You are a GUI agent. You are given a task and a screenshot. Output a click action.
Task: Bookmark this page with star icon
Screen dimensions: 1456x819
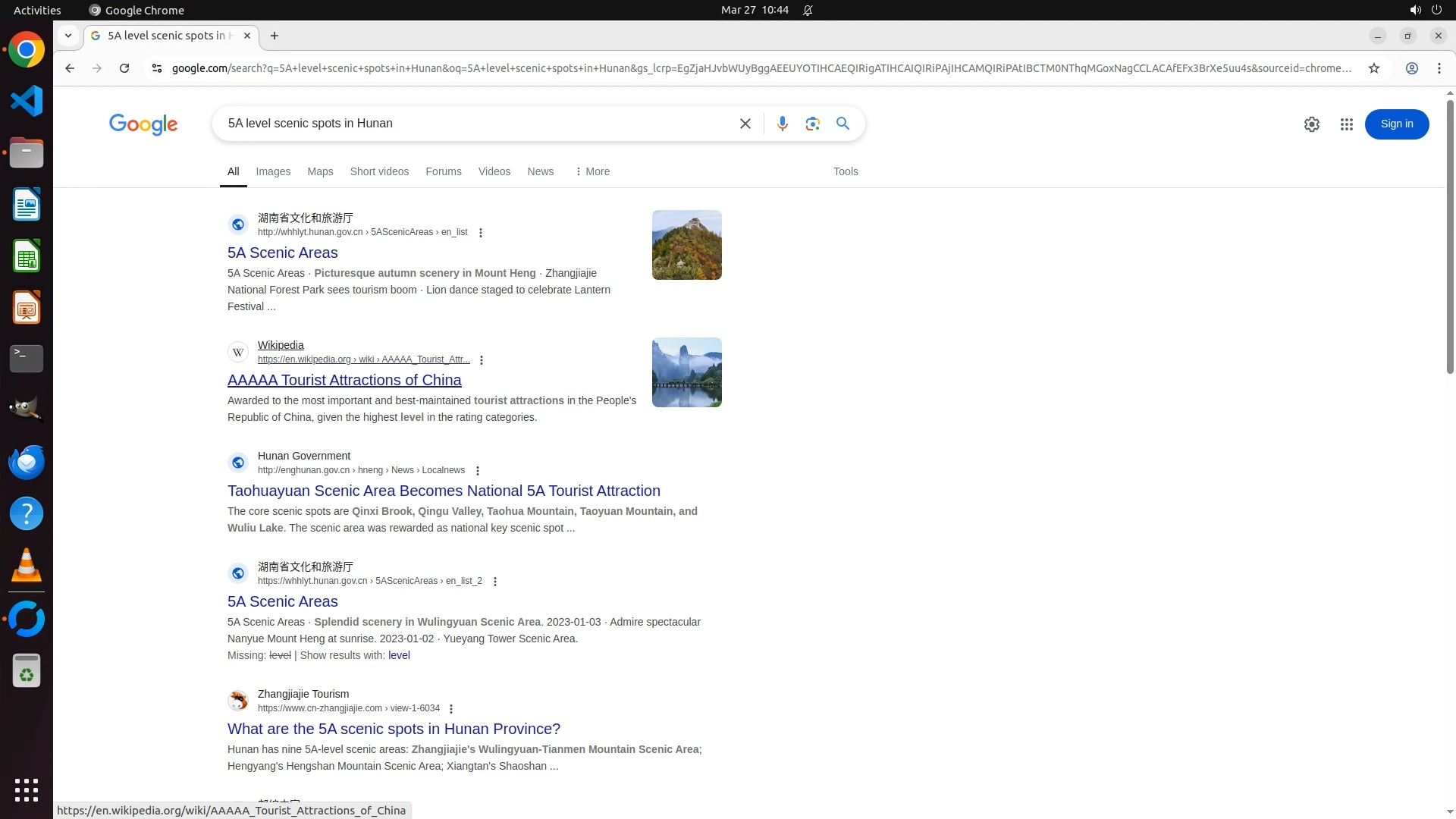(x=1373, y=68)
